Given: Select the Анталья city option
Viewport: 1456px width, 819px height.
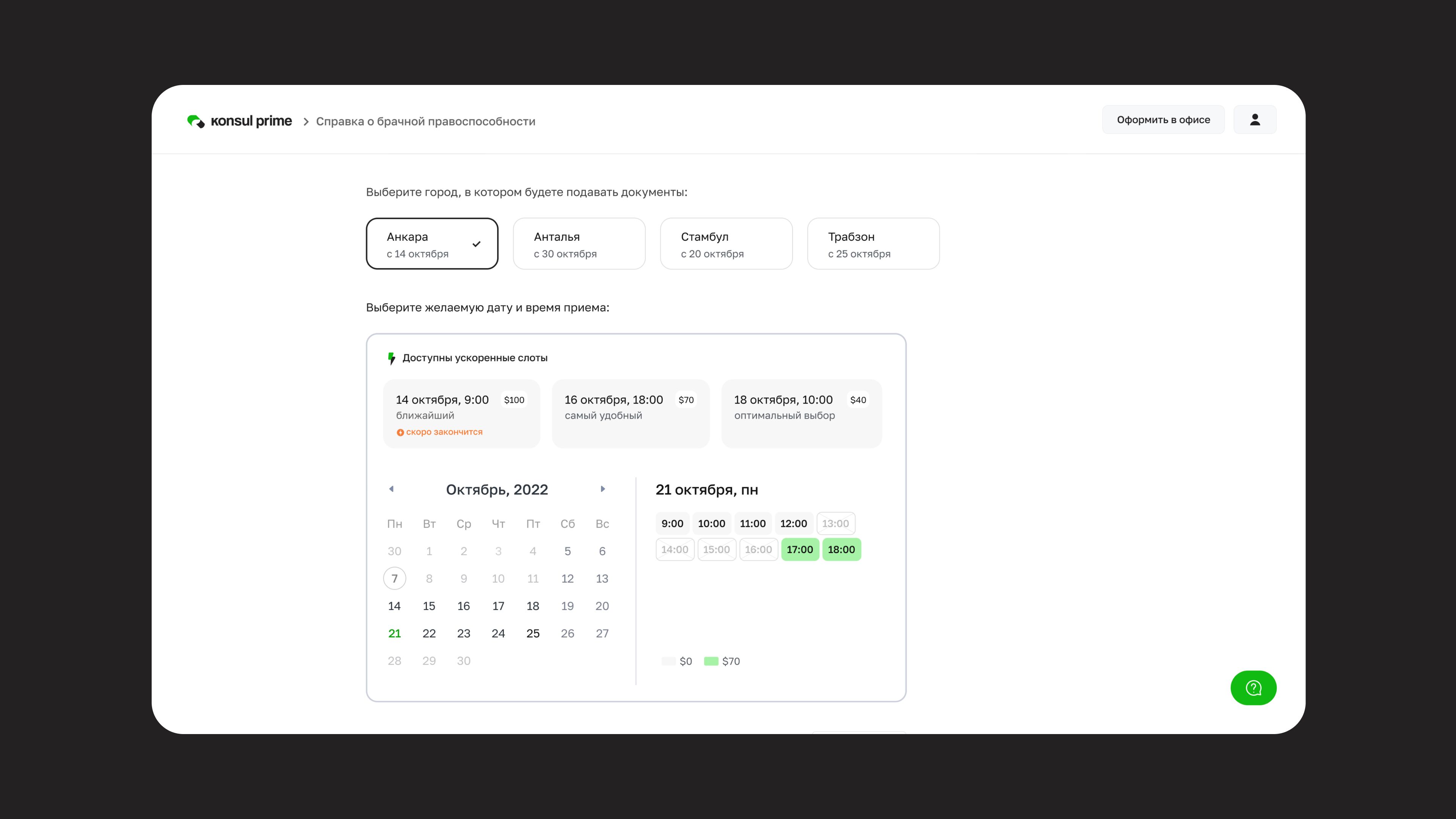Looking at the screenshot, I should click(579, 243).
